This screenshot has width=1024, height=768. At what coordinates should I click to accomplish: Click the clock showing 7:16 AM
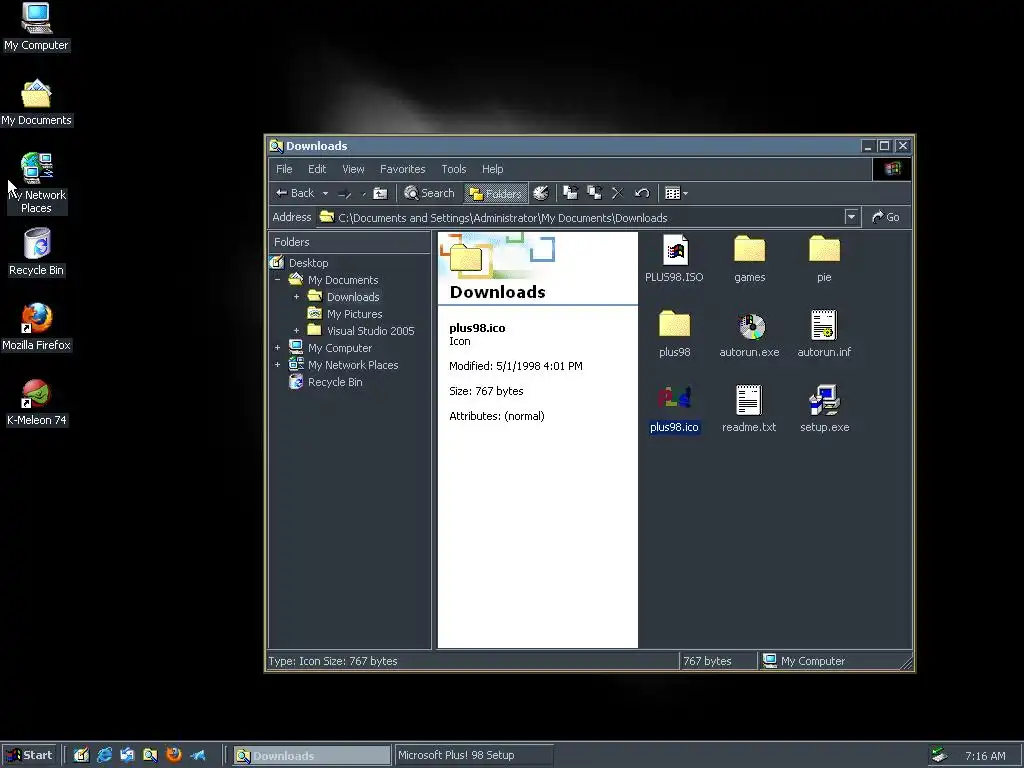click(985, 756)
